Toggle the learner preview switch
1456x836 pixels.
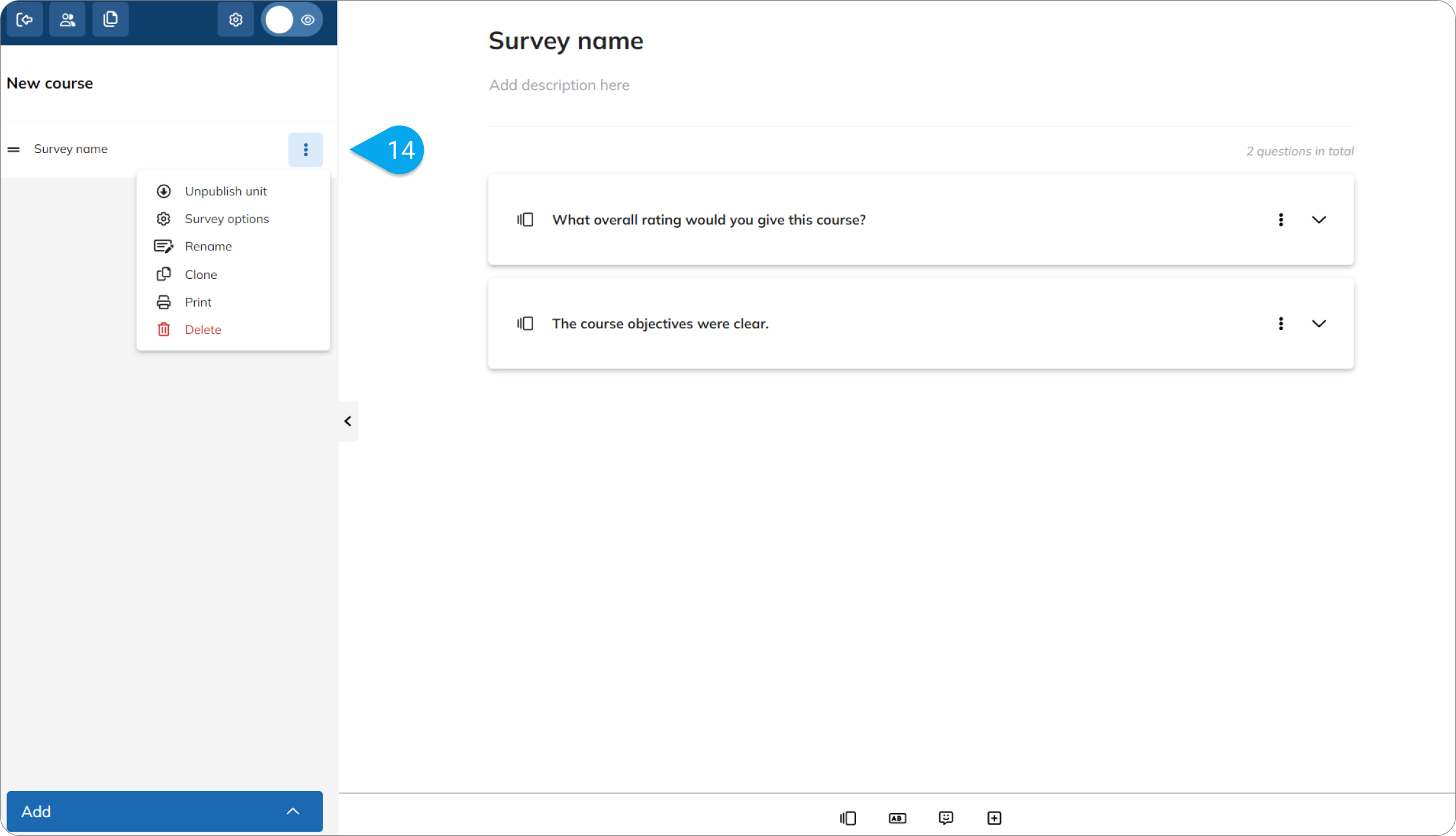click(x=292, y=20)
